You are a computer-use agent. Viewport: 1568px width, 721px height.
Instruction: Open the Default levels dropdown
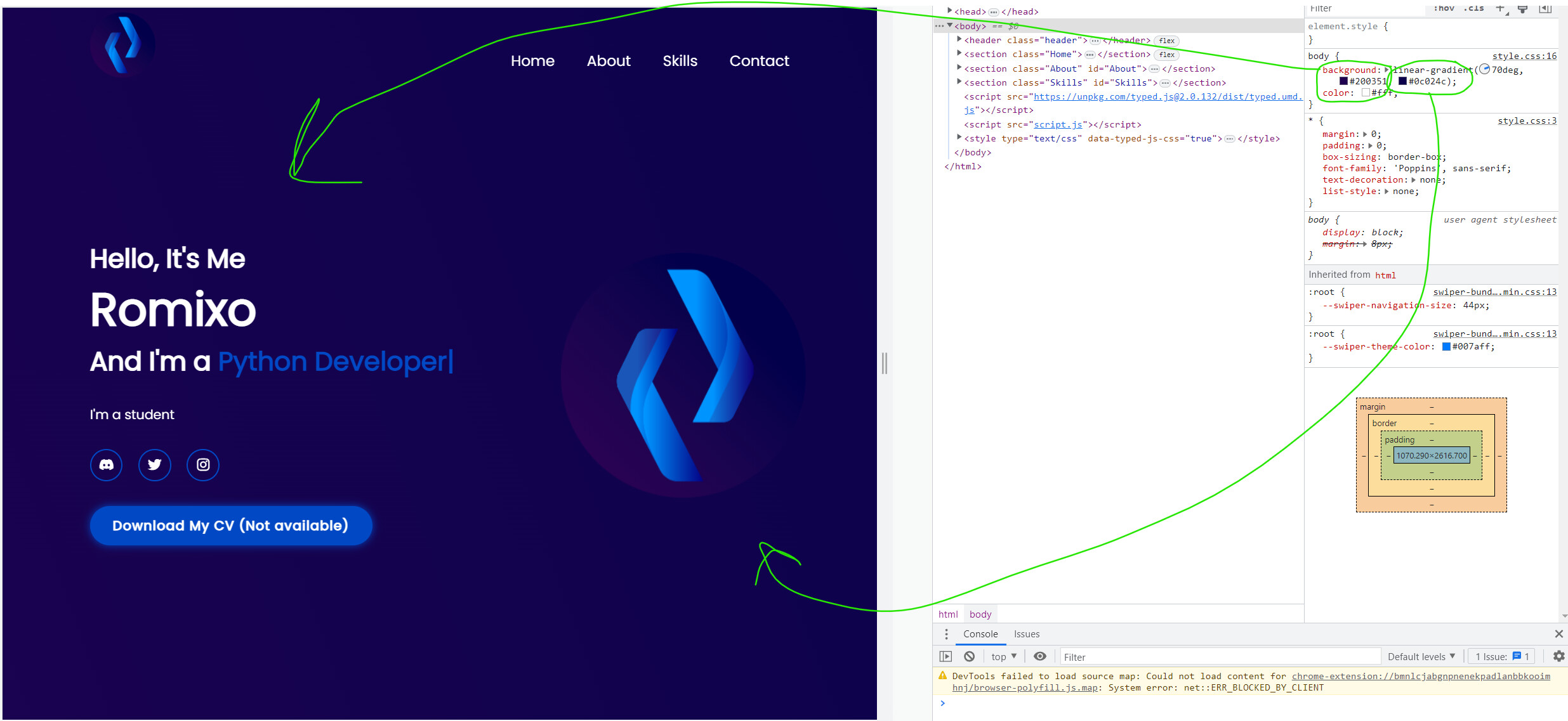(1421, 656)
